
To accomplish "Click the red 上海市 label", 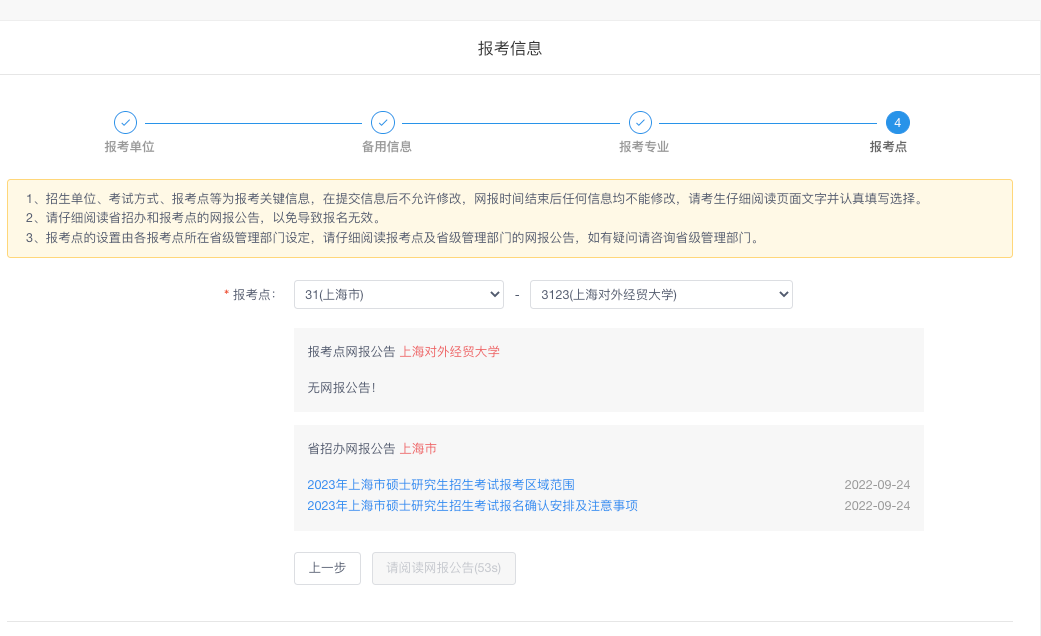I will point(420,448).
